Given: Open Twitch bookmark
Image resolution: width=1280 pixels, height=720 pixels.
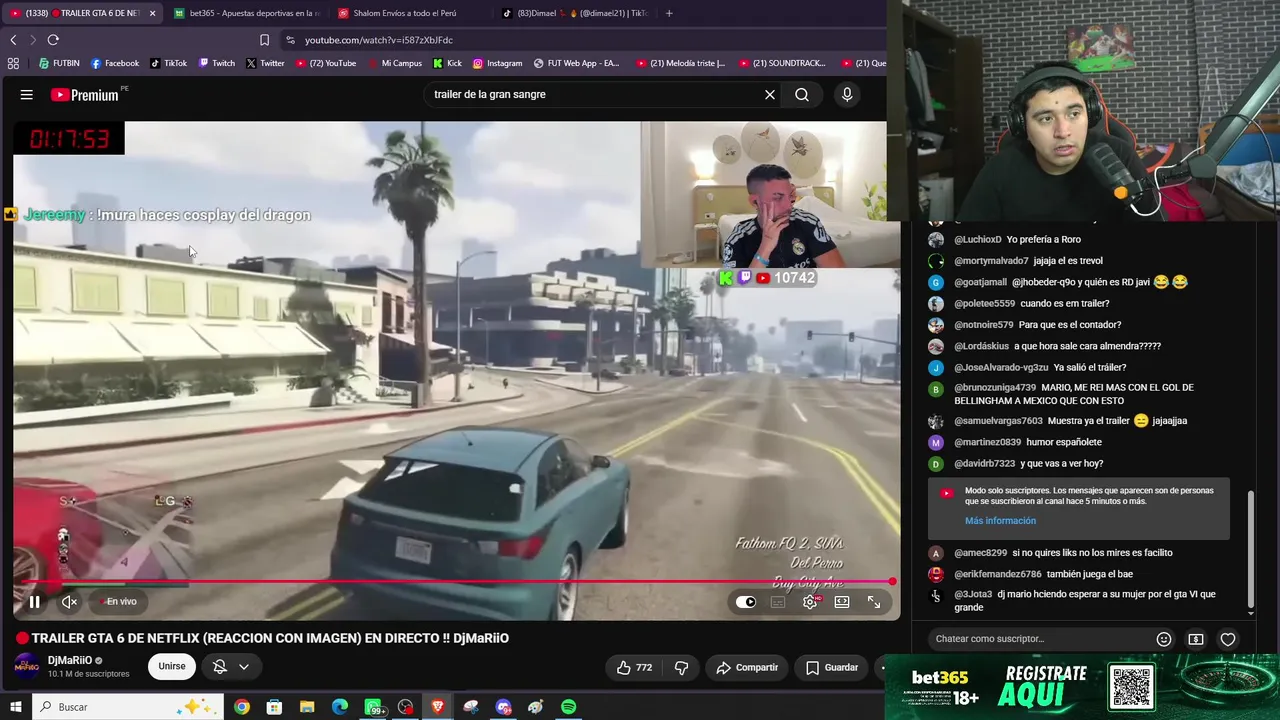Looking at the screenshot, I should 216,63.
